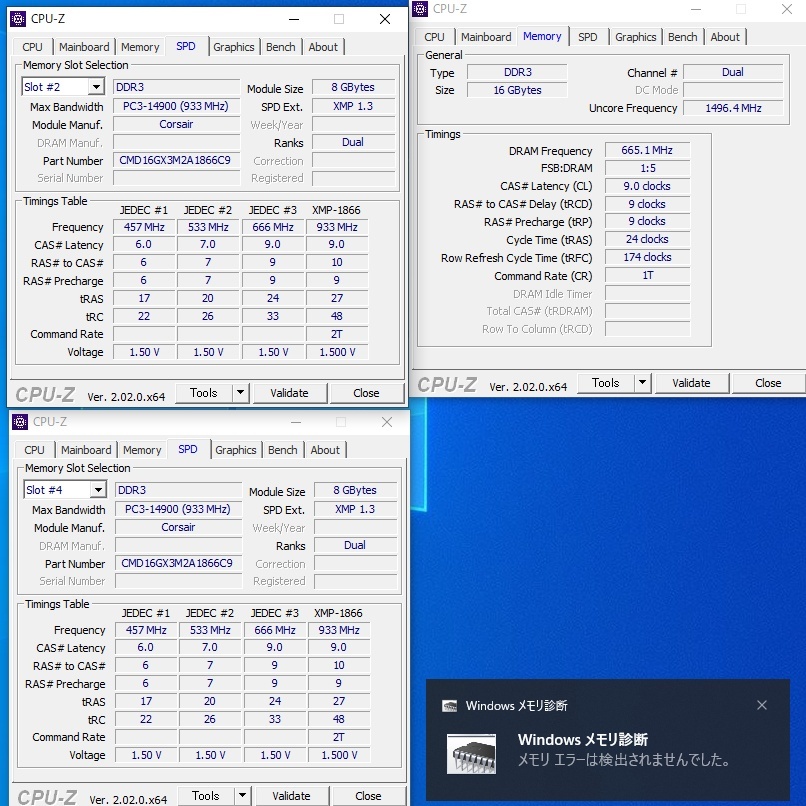Click the small icon in the notification header
This screenshot has height=806, width=806.
tap(450, 706)
